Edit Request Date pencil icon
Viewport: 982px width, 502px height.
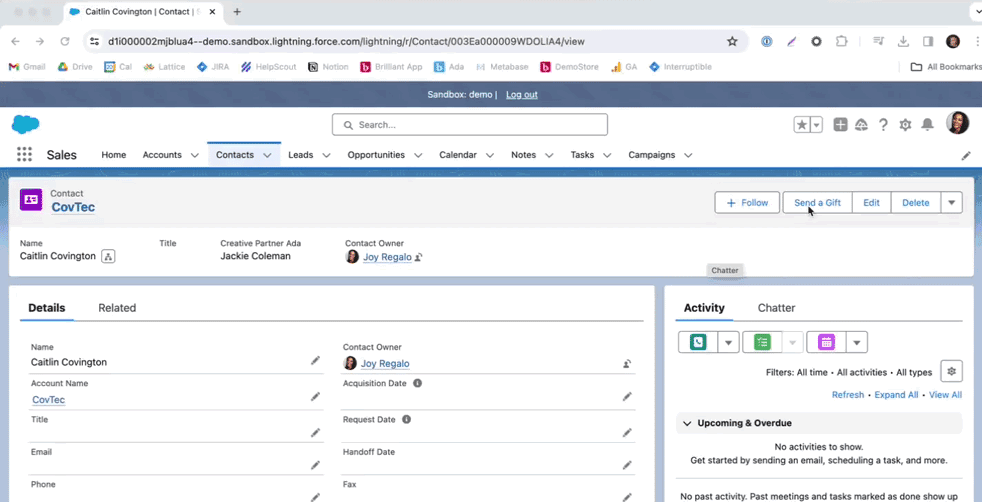[627, 433]
